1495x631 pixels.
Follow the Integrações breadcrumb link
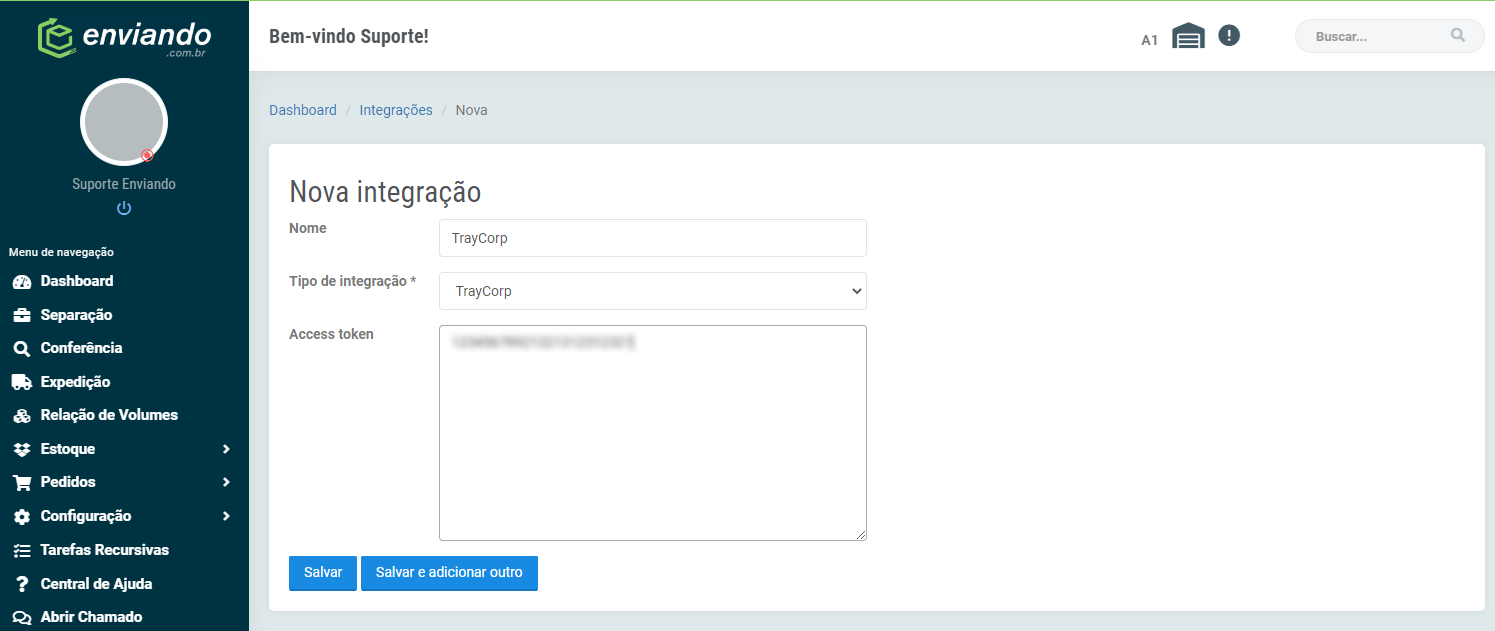[x=396, y=110]
